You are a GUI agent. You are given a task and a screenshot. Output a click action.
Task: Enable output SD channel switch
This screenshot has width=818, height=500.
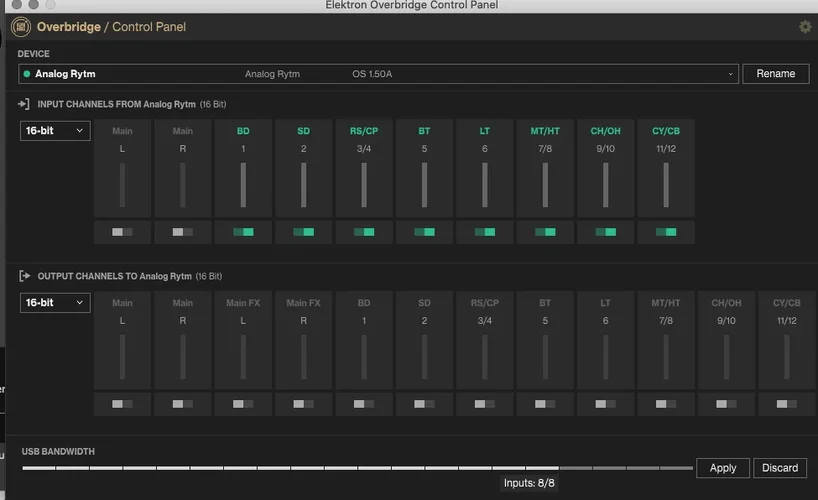pyautogui.click(x=424, y=404)
